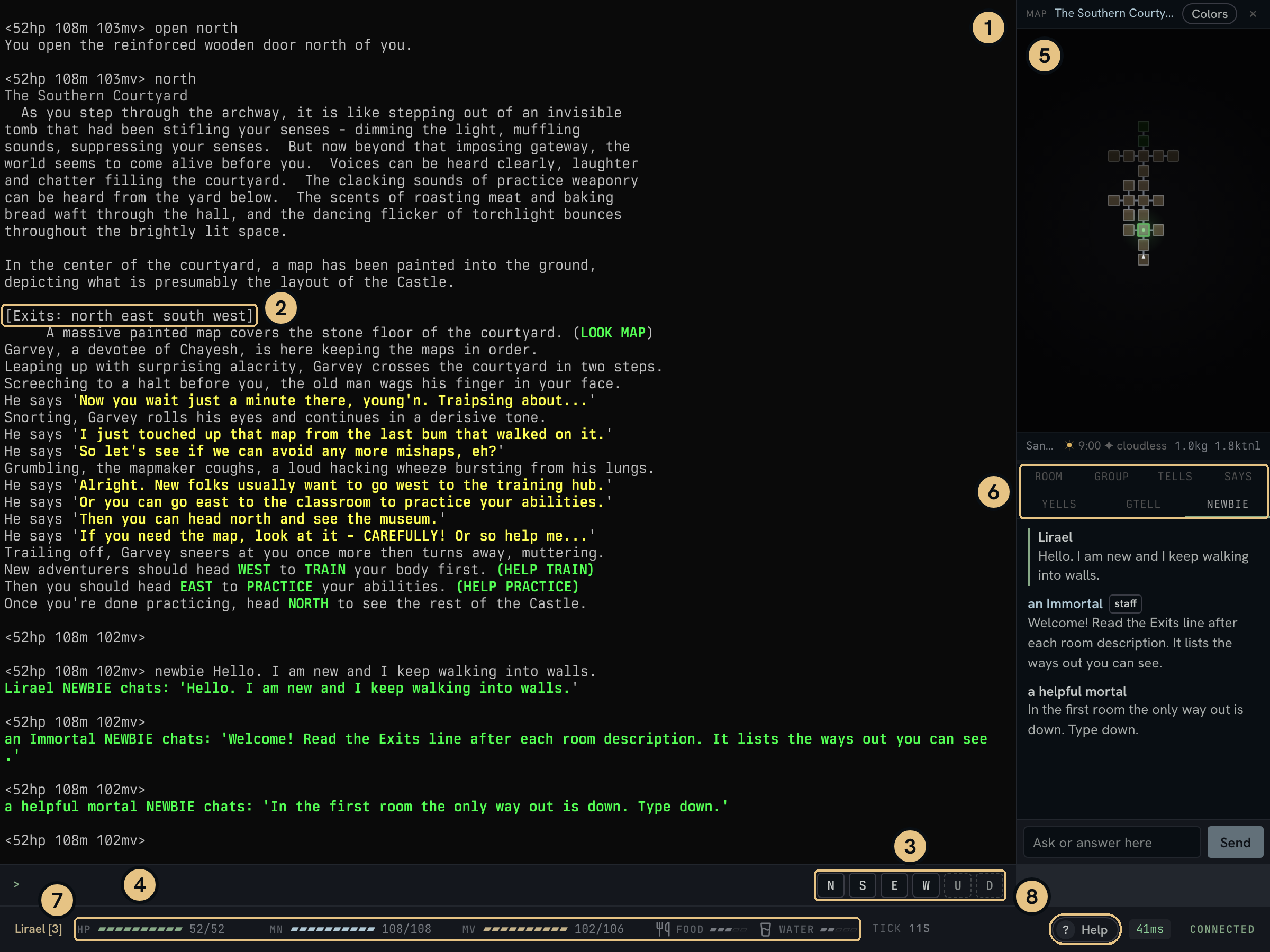Switch to the ROOM chat tab
The height and width of the screenshot is (952, 1270).
click(x=1048, y=477)
